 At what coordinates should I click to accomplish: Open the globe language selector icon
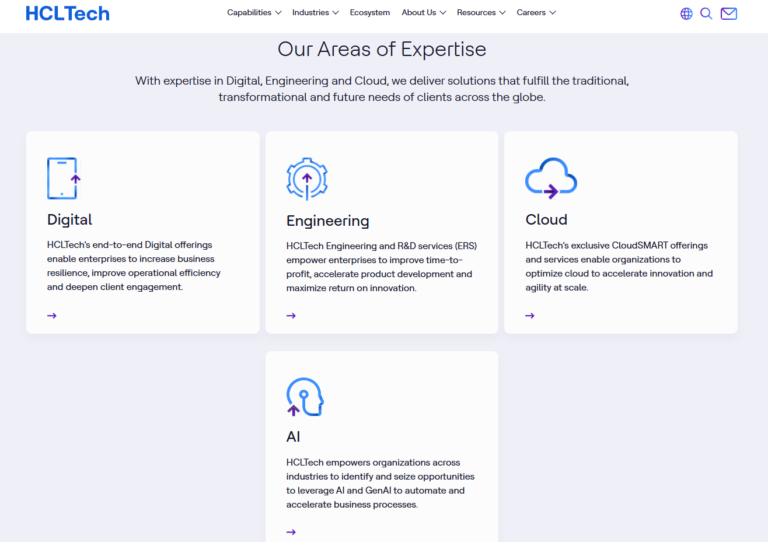tap(686, 14)
